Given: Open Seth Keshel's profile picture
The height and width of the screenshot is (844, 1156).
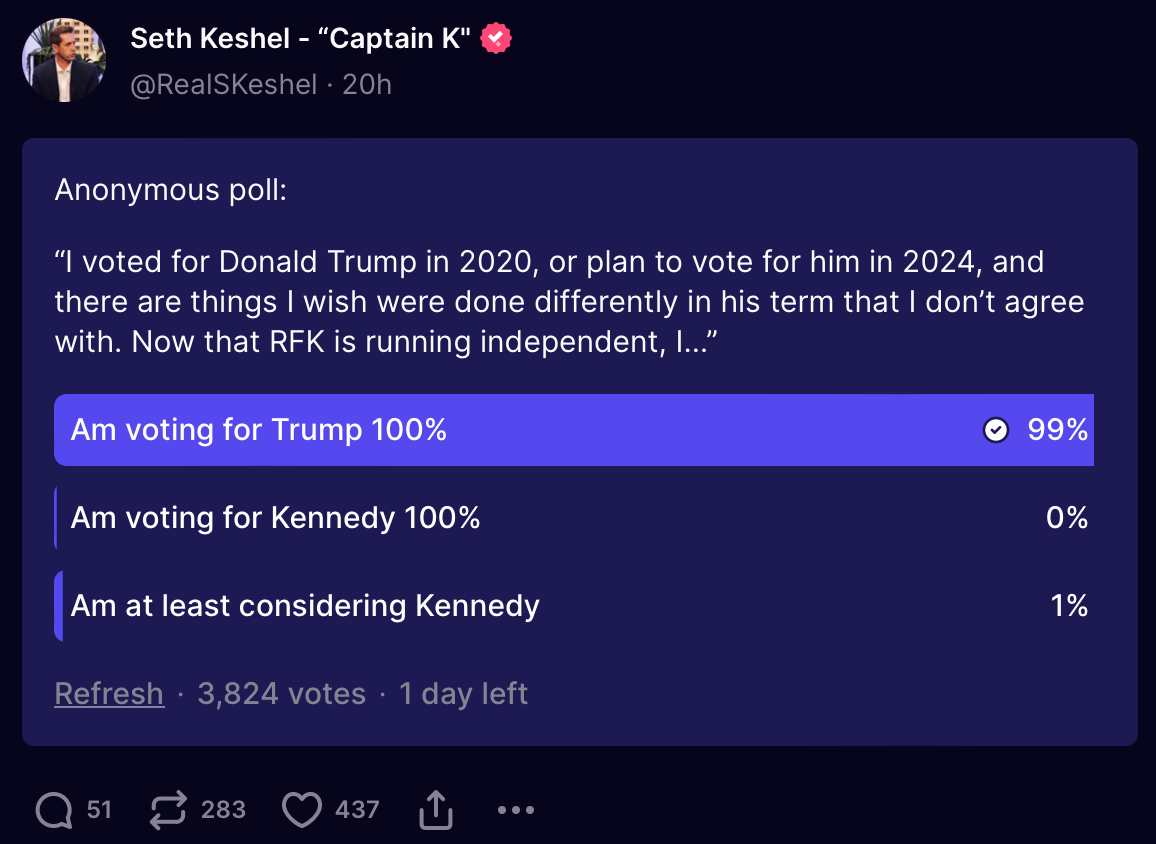Looking at the screenshot, I should [64, 59].
